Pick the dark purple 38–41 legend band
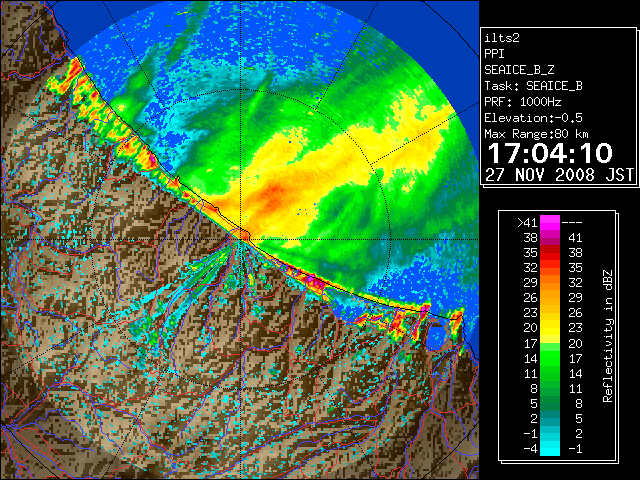The image size is (640, 480). click(x=550, y=237)
